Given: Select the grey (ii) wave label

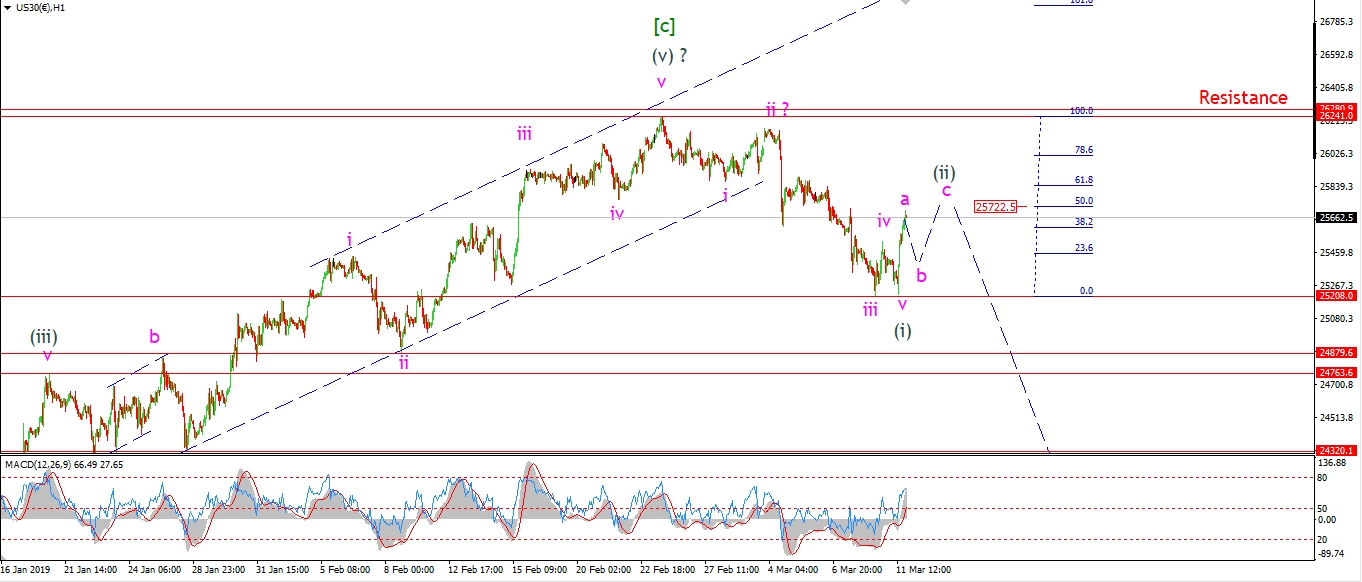Looking at the screenshot, I should click(943, 171).
